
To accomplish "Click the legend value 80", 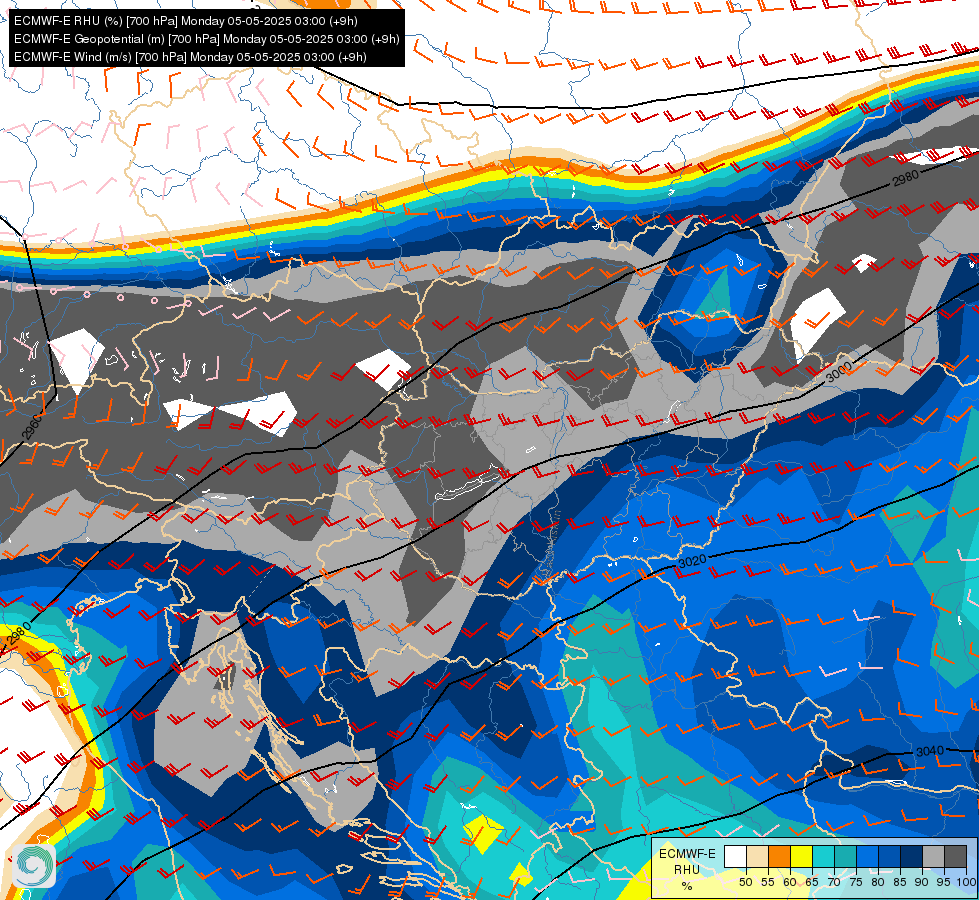I will click(878, 882).
